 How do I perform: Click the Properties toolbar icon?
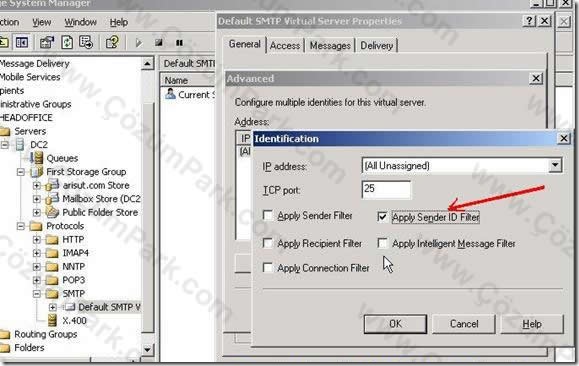pos(47,43)
